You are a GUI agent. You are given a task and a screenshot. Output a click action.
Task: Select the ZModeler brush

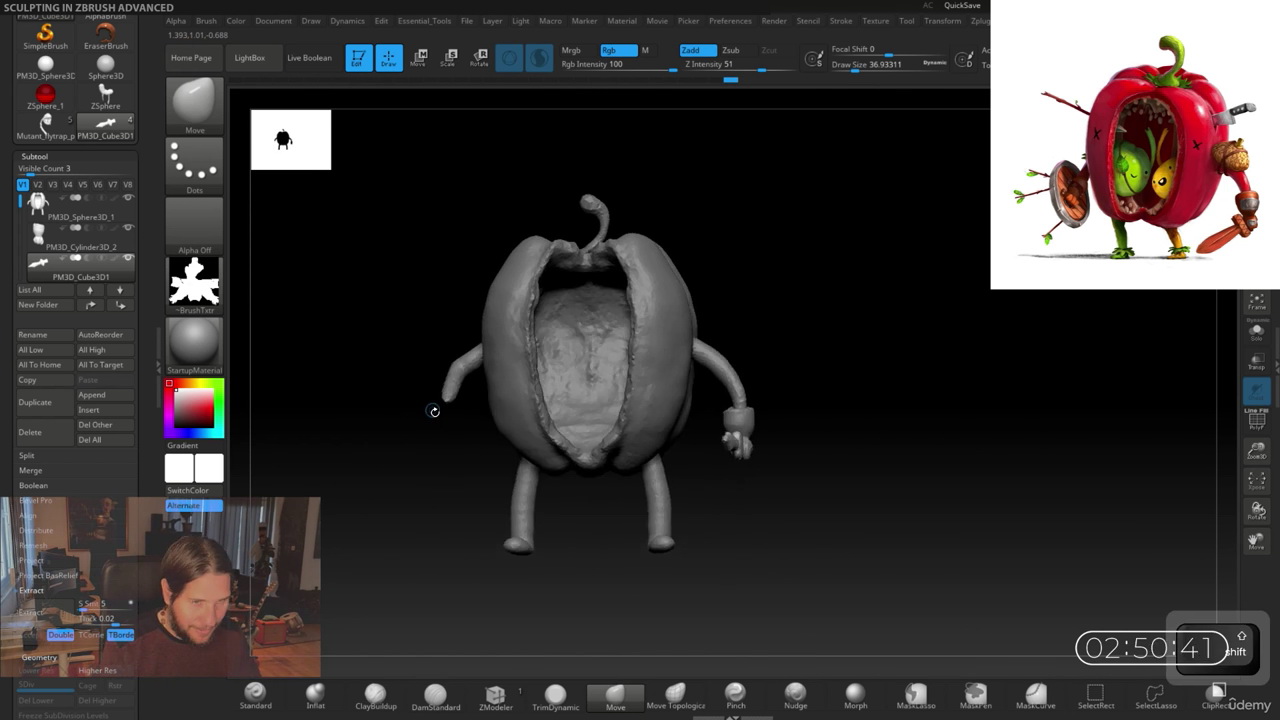click(x=495, y=696)
